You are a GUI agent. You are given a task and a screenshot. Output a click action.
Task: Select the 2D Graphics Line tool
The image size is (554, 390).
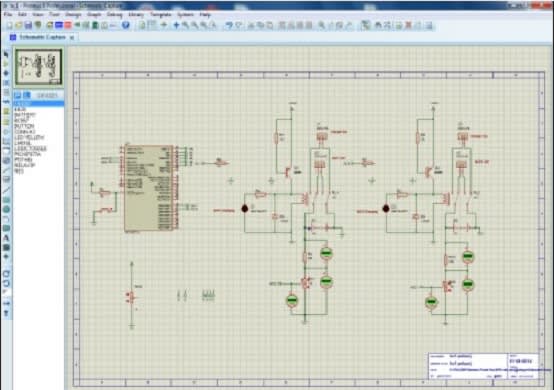tap(6, 190)
